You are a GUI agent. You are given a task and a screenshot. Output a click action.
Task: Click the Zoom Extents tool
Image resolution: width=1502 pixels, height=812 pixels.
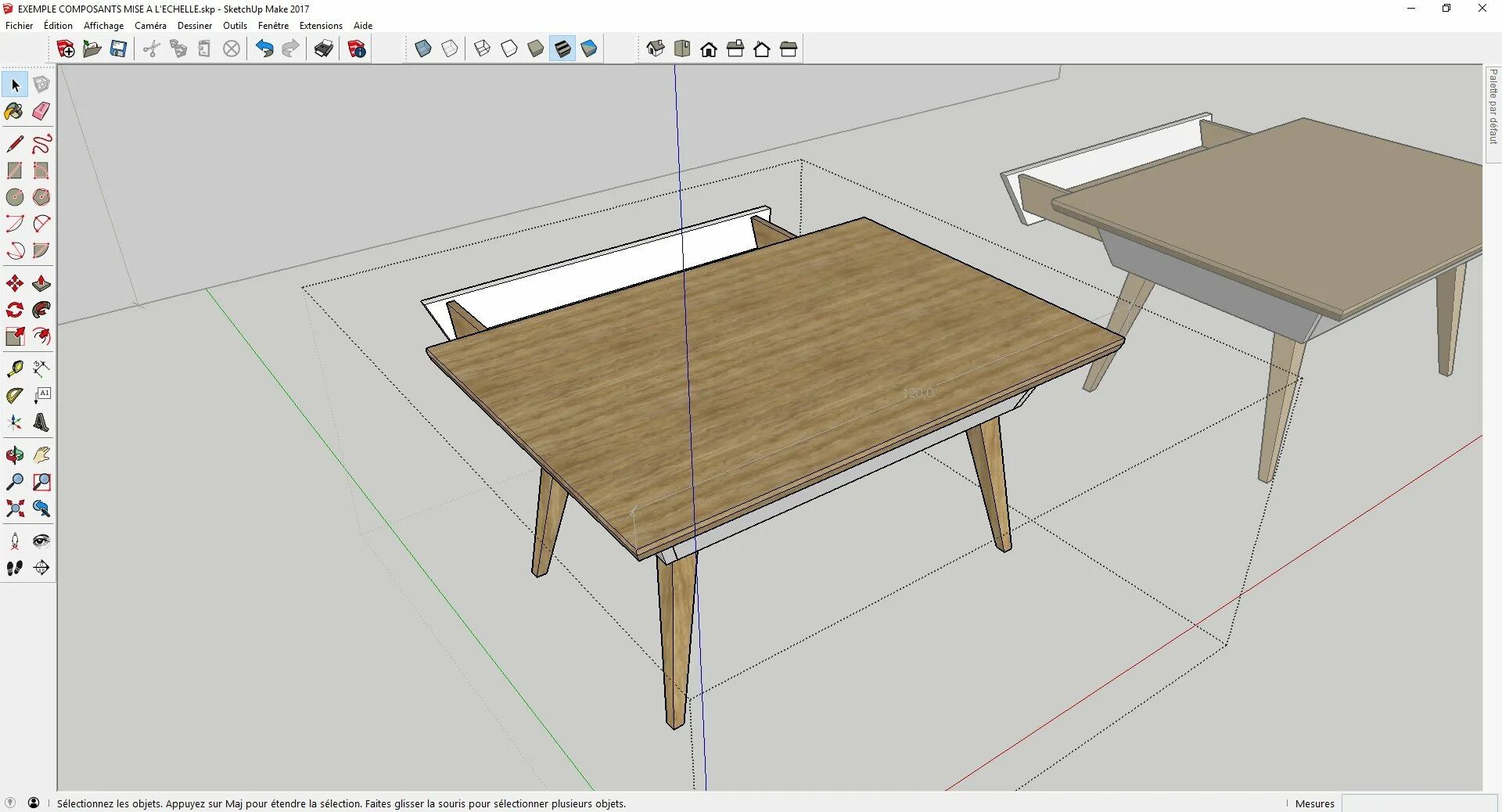coord(15,508)
